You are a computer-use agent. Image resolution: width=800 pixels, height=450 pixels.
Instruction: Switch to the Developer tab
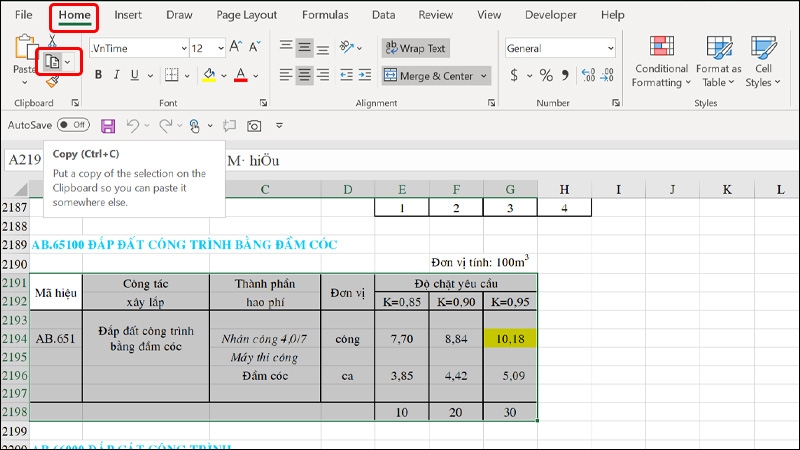click(x=551, y=15)
